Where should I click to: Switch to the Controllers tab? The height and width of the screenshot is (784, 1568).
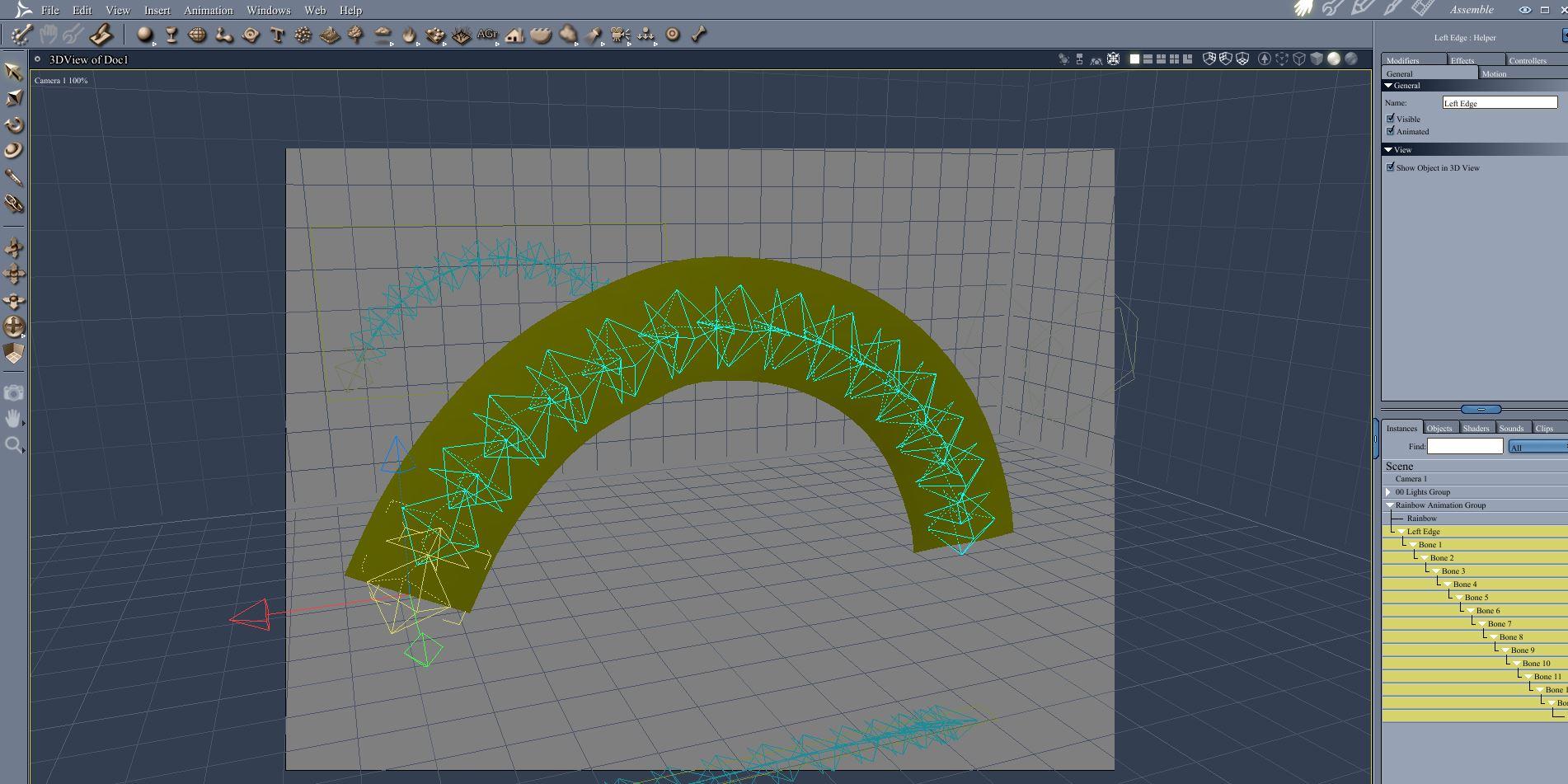point(1537,60)
